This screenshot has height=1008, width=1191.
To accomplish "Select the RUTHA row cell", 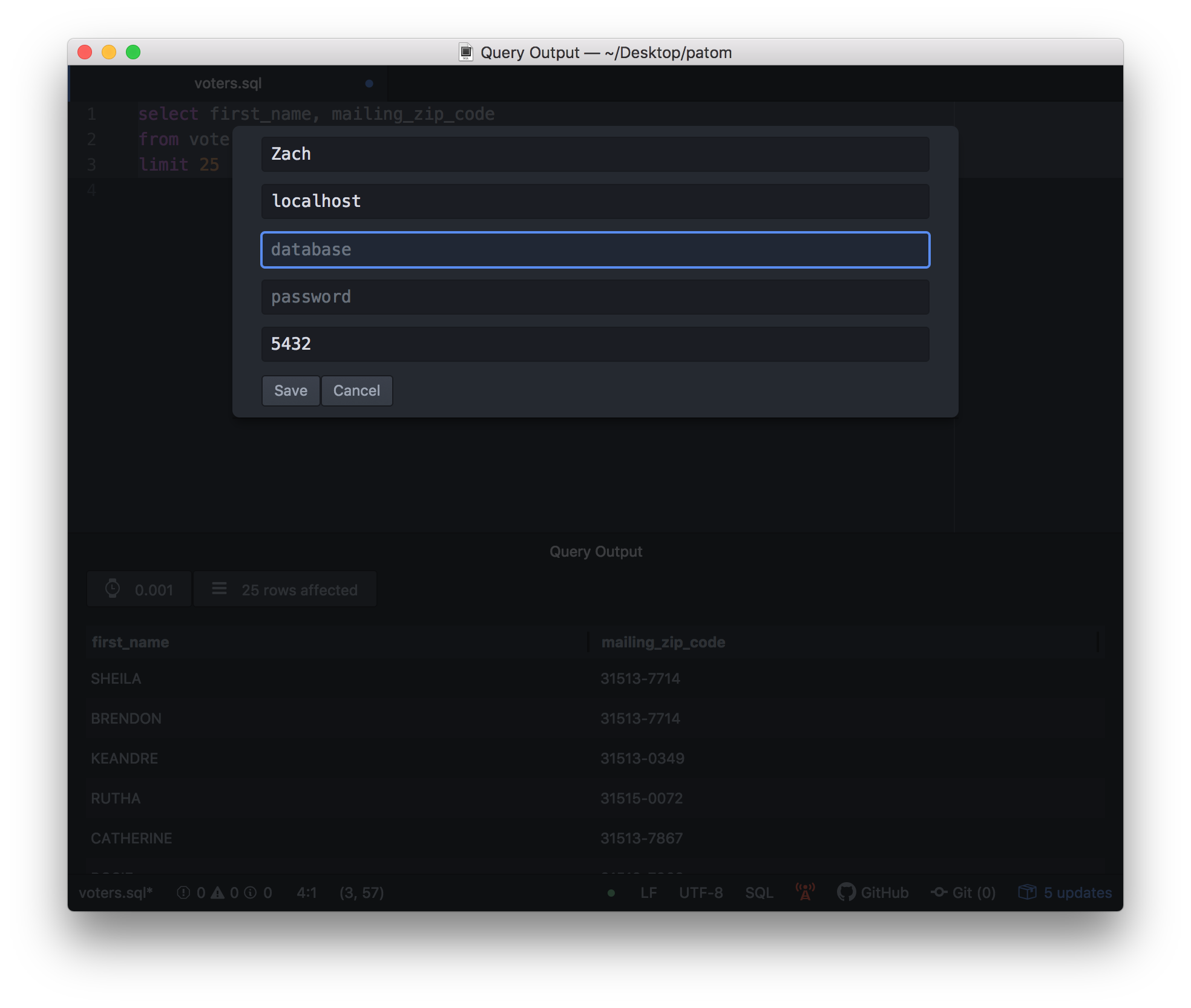I will [116, 799].
